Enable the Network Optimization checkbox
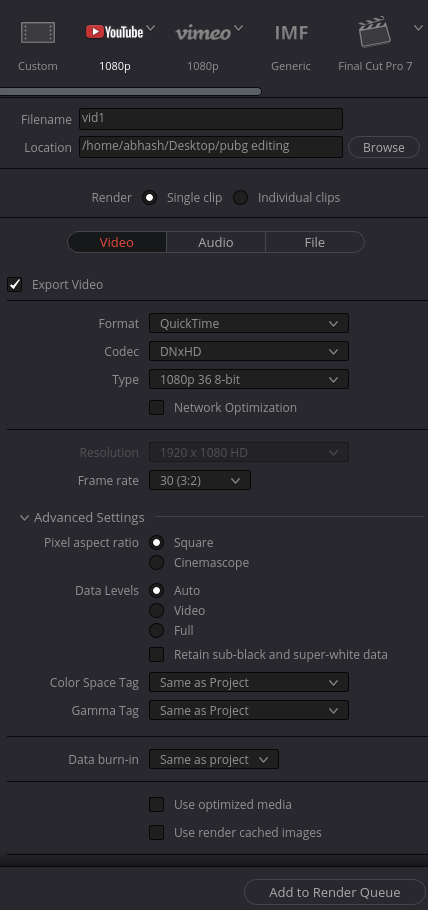Screen dimensions: 428x910 click(157, 407)
